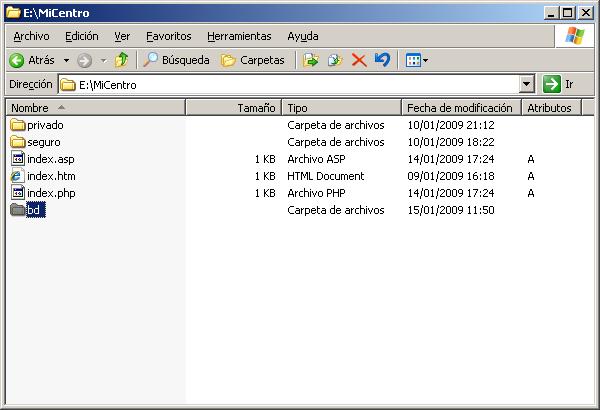Expand the address bar dropdown list
Screen dimensions: 600x410
point(527,85)
